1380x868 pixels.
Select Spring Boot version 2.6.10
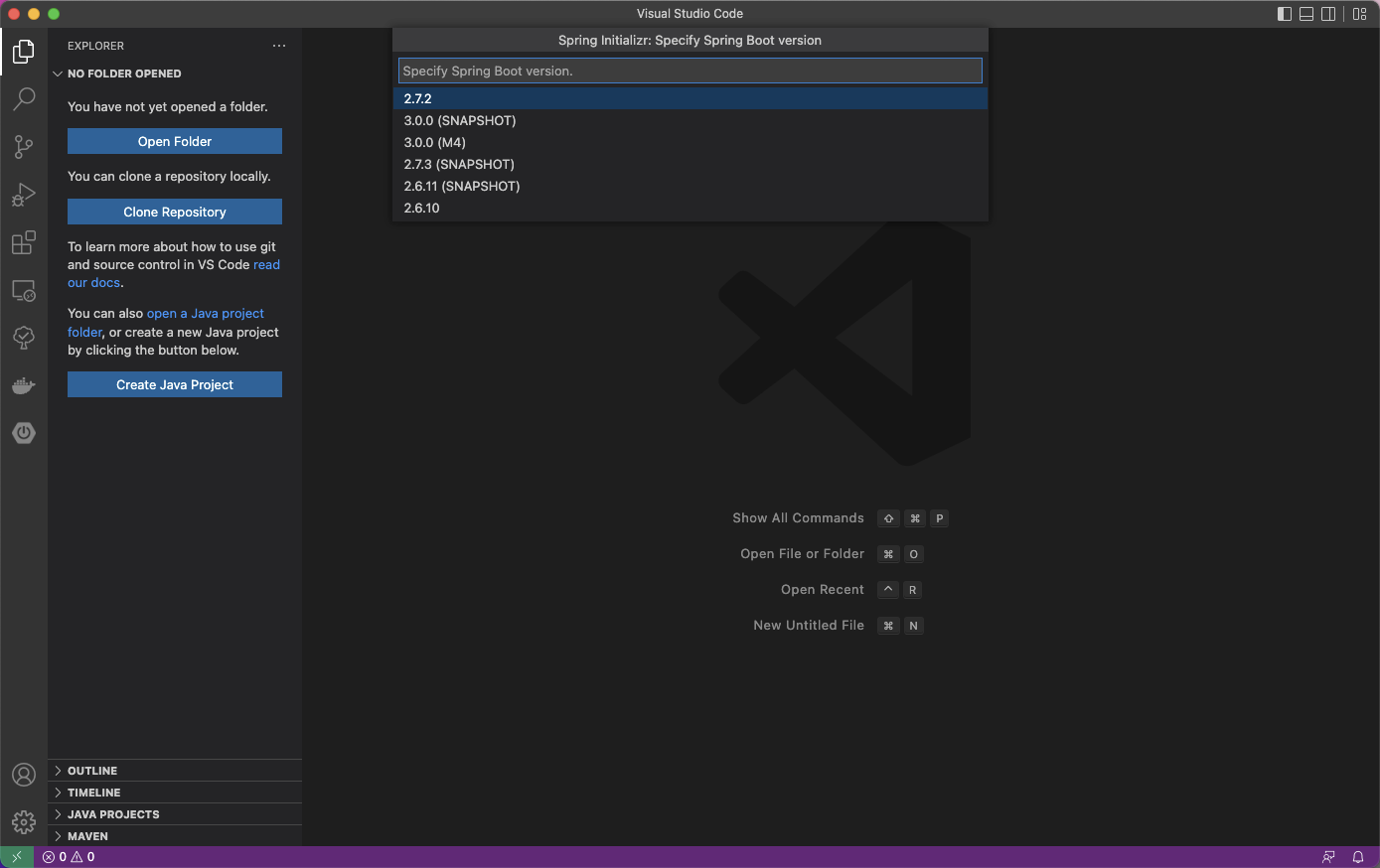[690, 208]
